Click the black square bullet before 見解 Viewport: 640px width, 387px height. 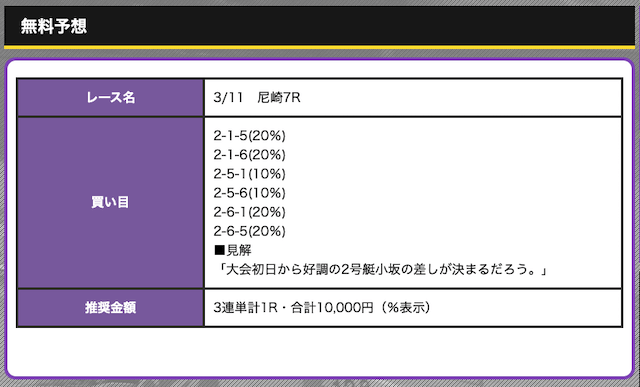[219, 250]
